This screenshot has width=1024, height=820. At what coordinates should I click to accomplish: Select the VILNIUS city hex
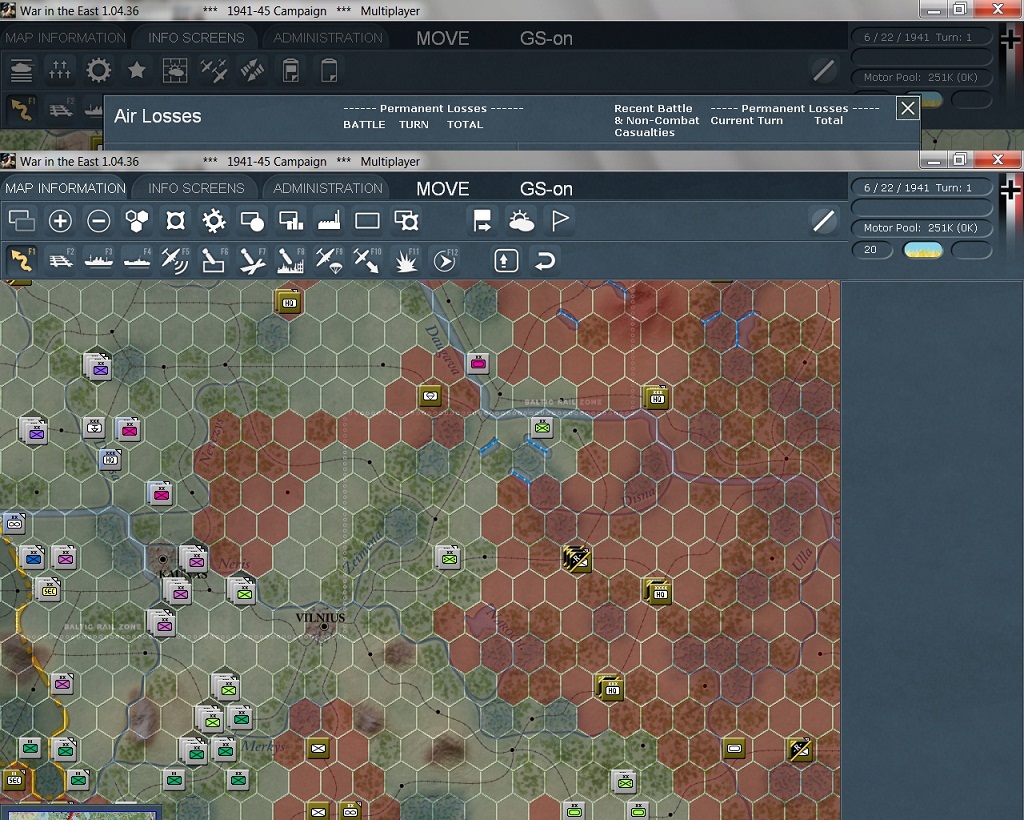pos(323,627)
